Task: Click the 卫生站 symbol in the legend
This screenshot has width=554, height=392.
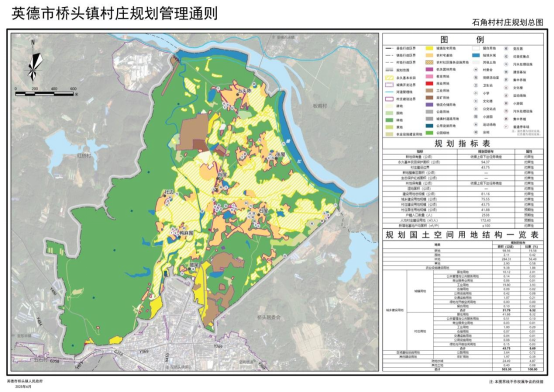Action: (x=476, y=85)
